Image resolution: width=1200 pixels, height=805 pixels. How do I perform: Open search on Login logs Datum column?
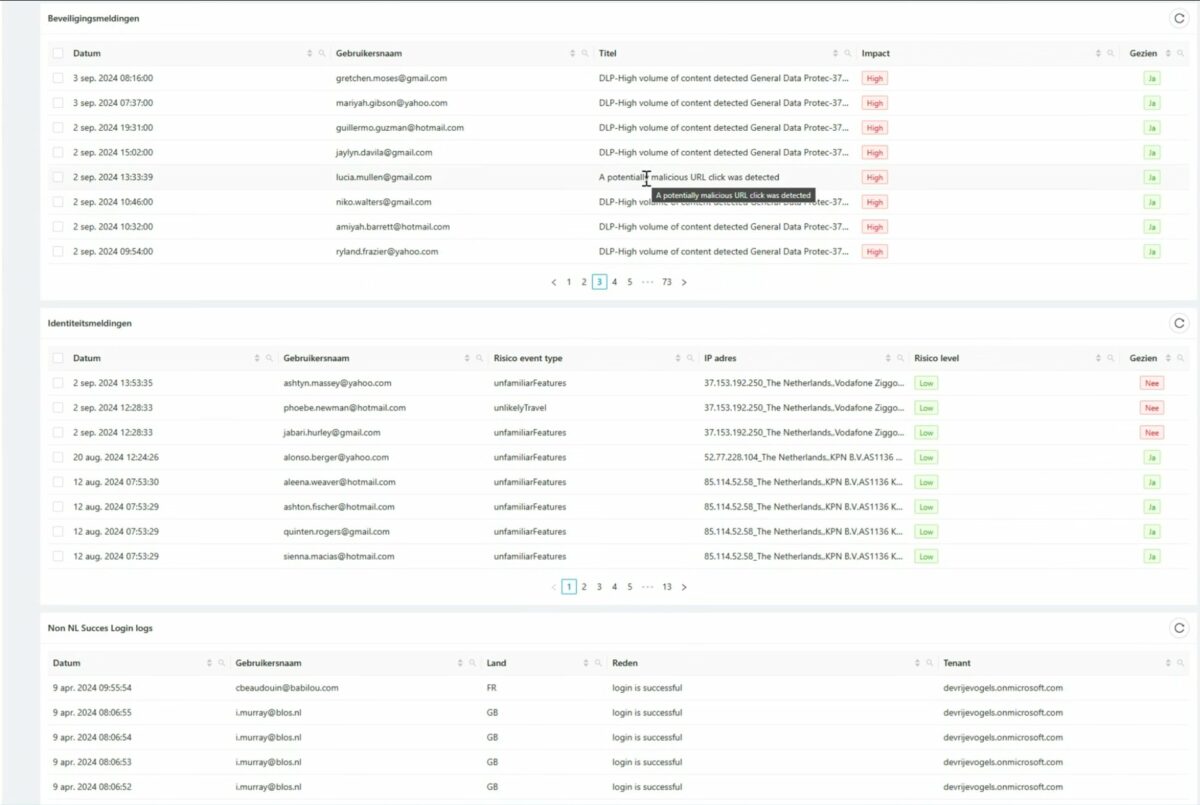coord(222,663)
